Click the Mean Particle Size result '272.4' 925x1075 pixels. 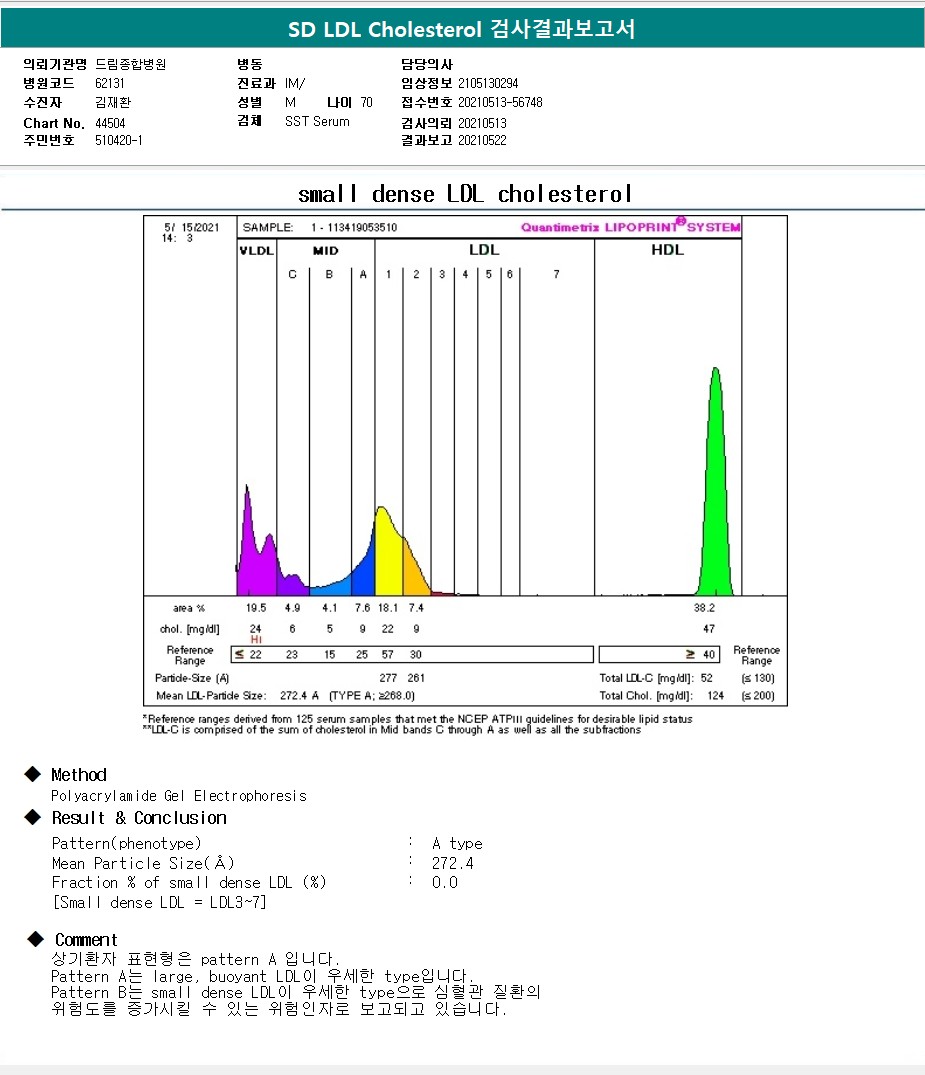(x=453, y=863)
